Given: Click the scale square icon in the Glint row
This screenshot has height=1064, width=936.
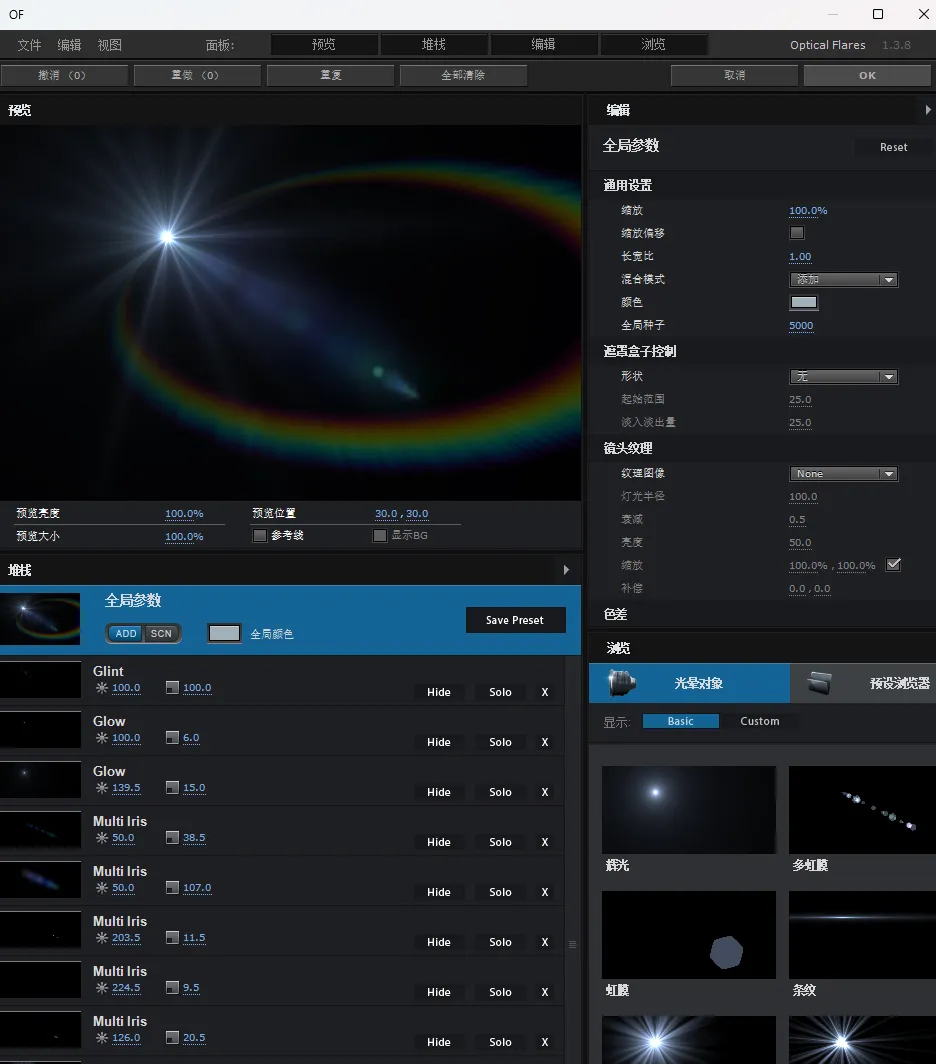Looking at the screenshot, I should [x=172, y=688].
